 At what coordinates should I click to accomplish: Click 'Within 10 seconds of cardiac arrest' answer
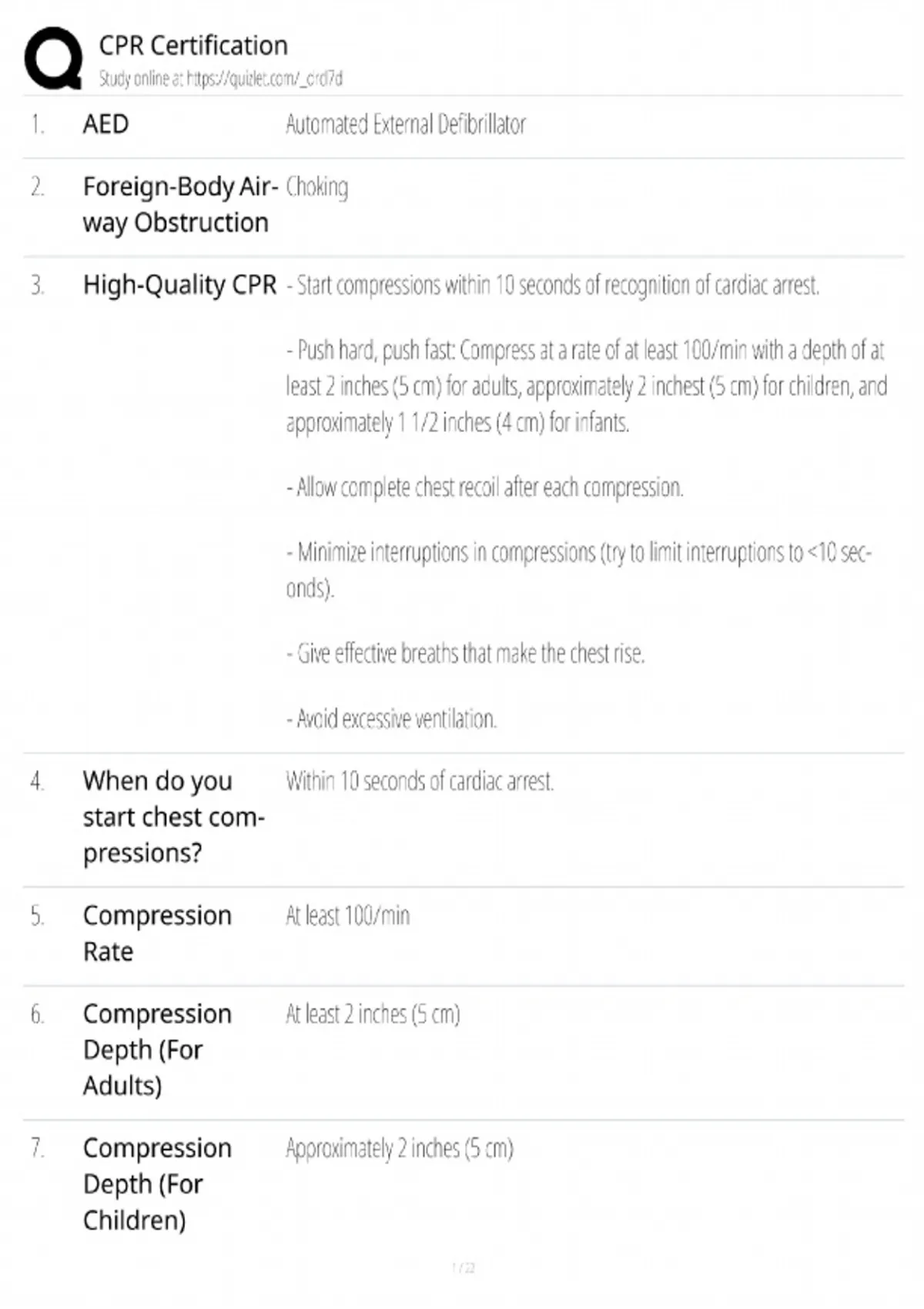[420, 782]
